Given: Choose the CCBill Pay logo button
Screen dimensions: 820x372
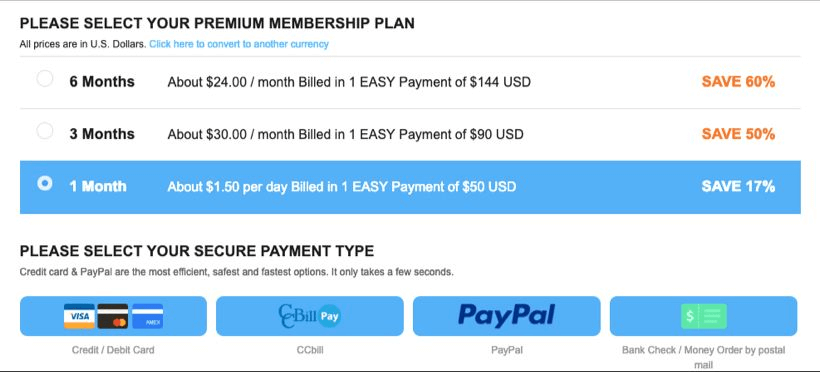Looking at the screenshot, I should click(x=310, y=316).
